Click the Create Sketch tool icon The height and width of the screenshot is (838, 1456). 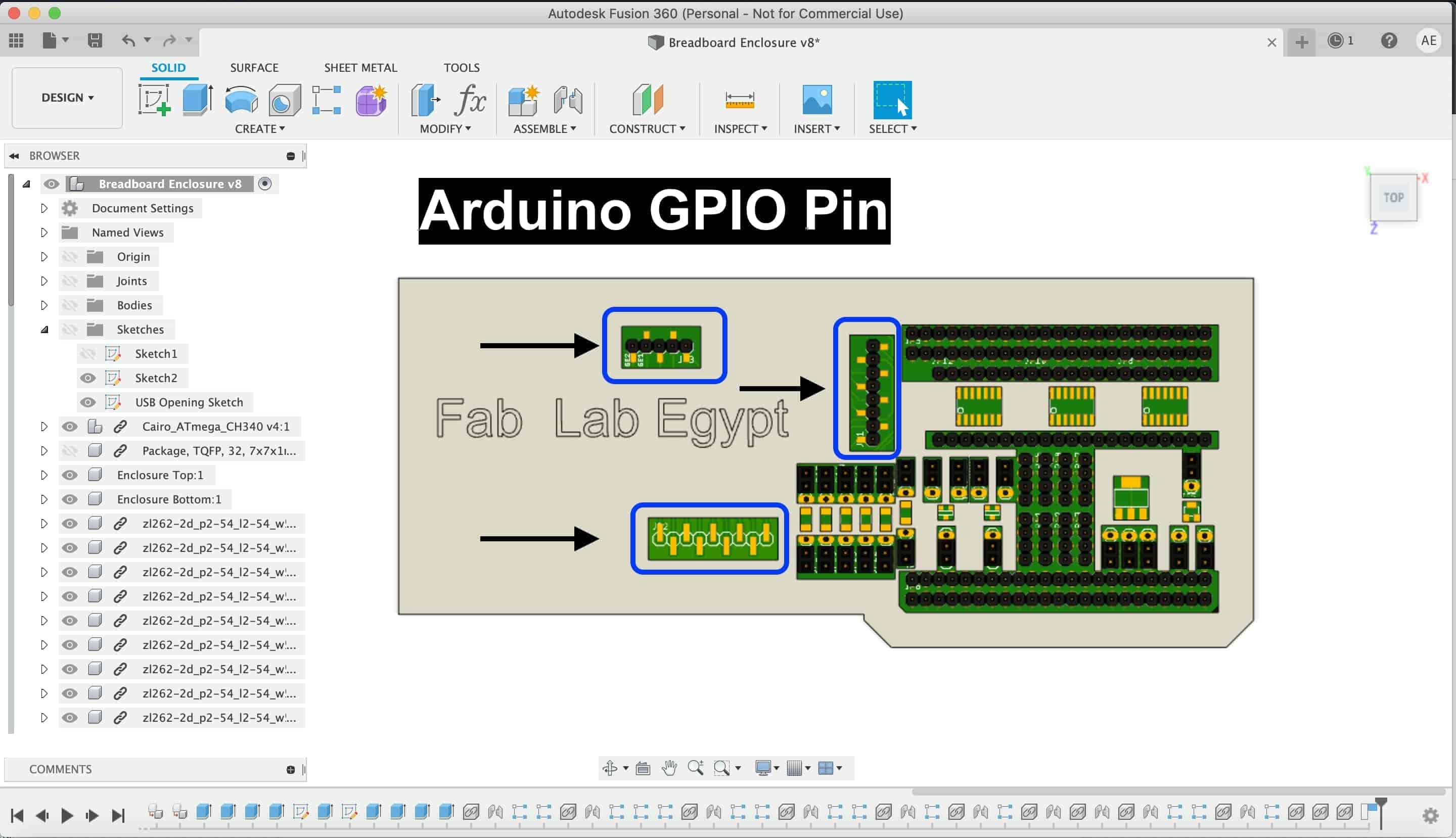pyautogui.click(x=154, y=100)
